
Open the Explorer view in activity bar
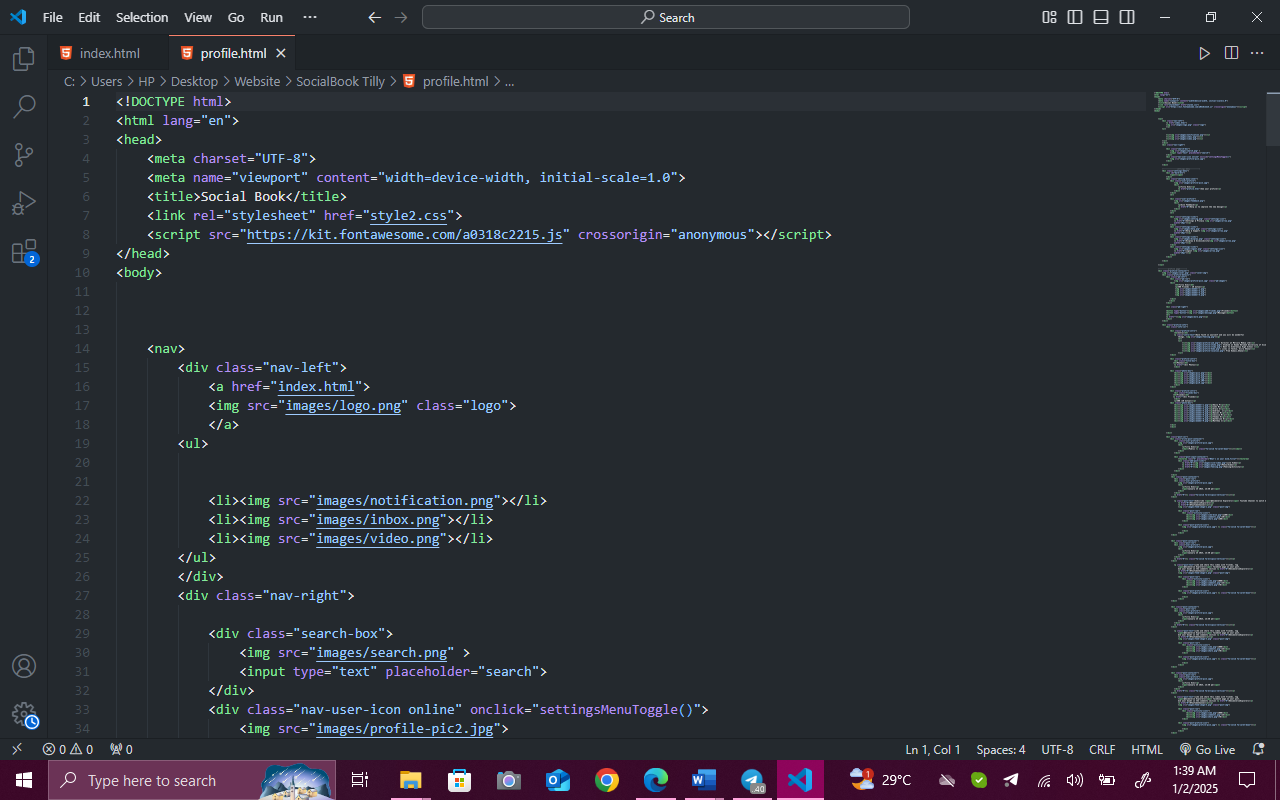click(24, 59)
